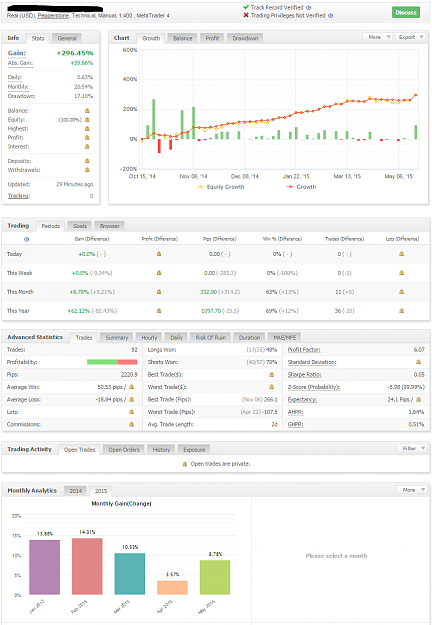The height and width of the screenshot is (625, 432).
Task: Click lock icon beside Commissions
Action: coord(132,425)
